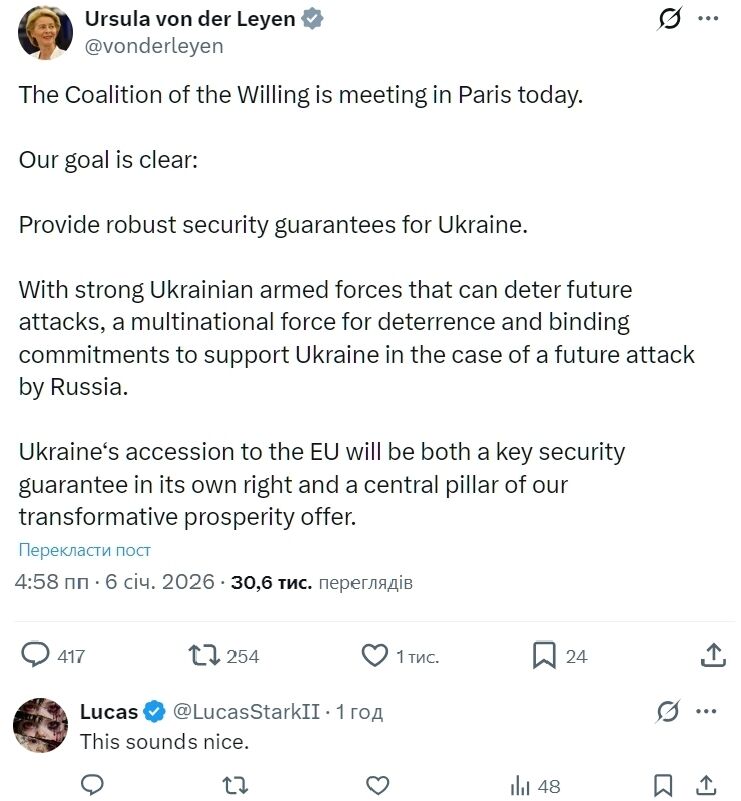The image size is (741, 801).
Task: Repost Lucas's reply
Action: point(234,785)
